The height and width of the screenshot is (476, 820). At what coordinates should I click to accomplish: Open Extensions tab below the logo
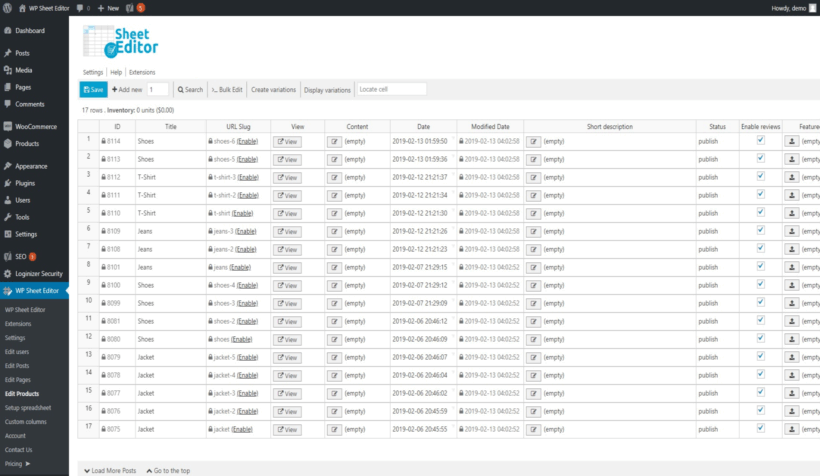[x=142, y=72]
